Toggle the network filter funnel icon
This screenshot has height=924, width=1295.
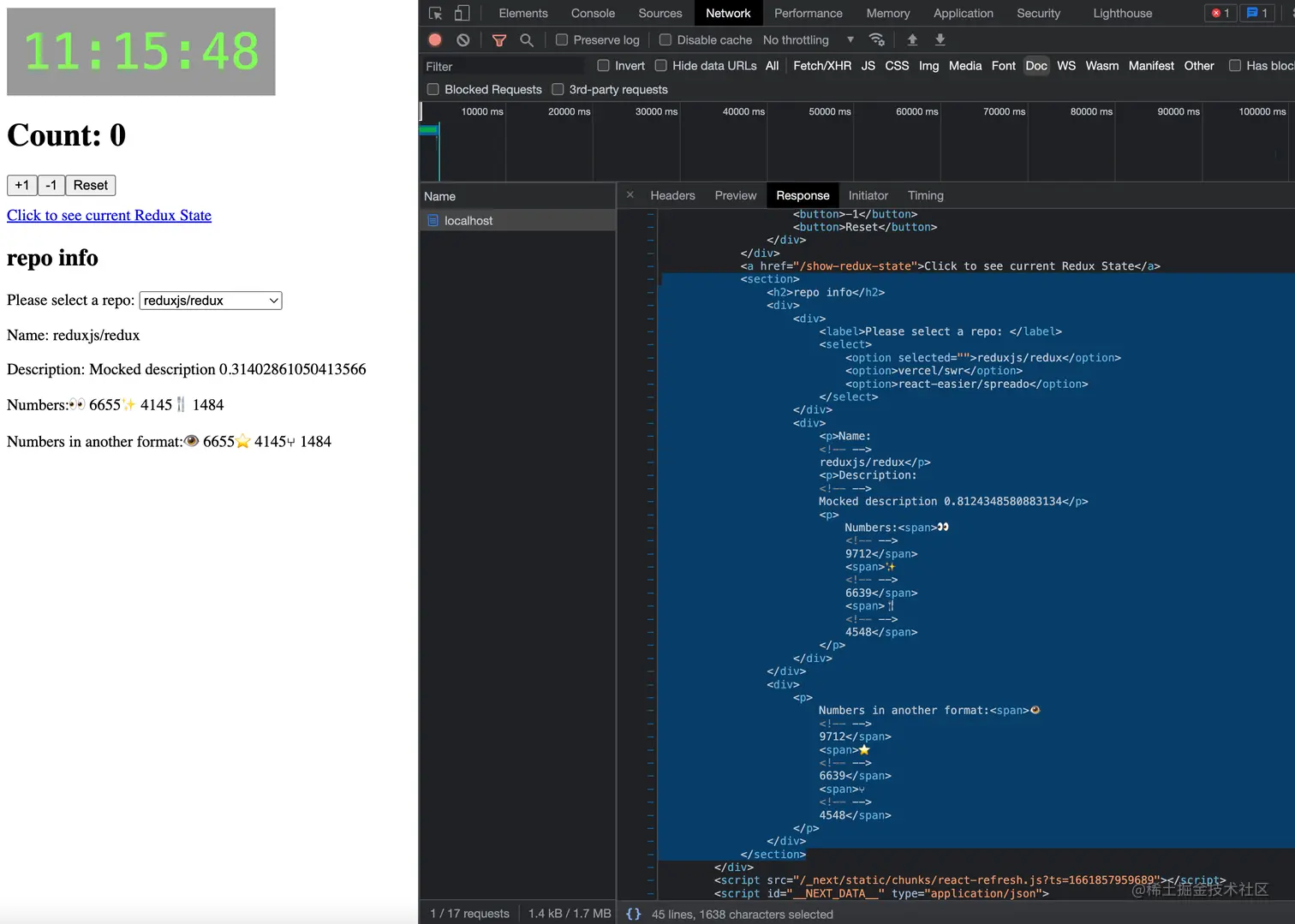click(x=499, y=40)
